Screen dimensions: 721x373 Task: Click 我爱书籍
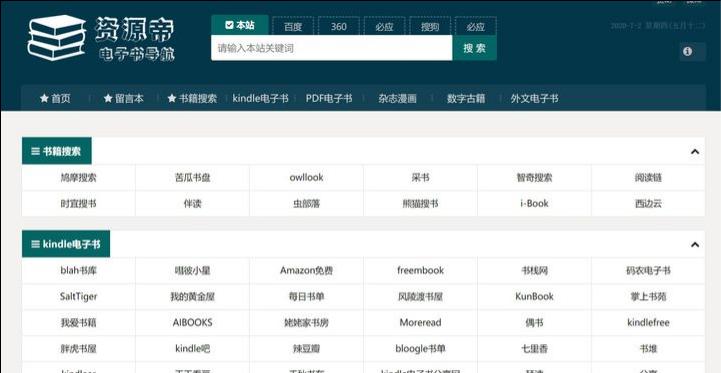coord(78,323)
